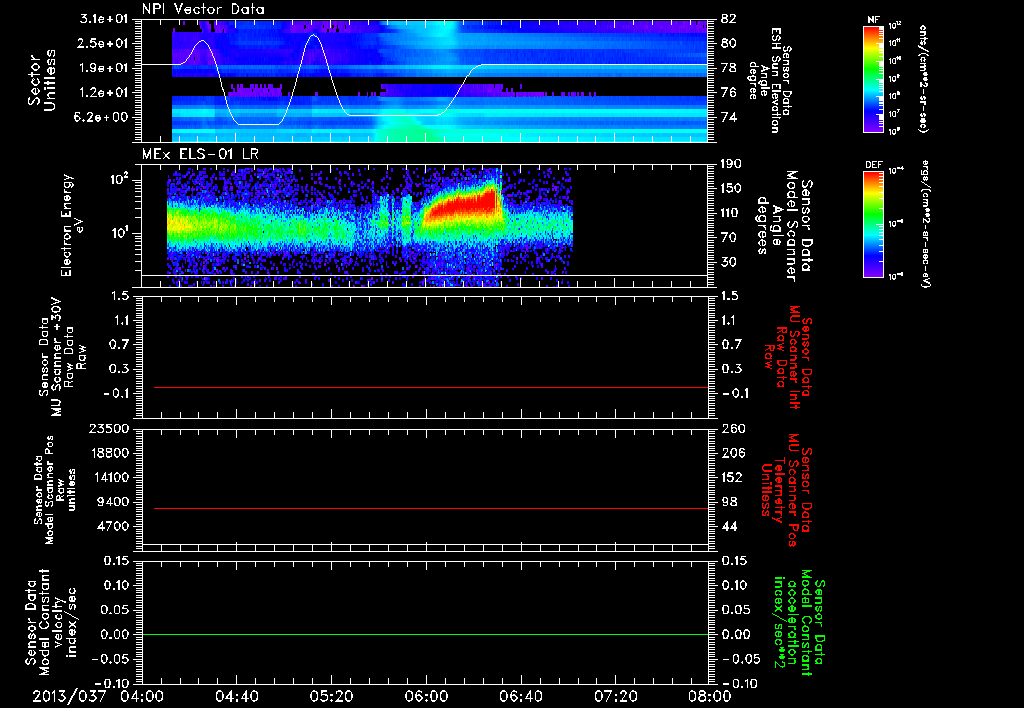
Task: Click the "76" Sun elevation tick label
Action: 728,93
